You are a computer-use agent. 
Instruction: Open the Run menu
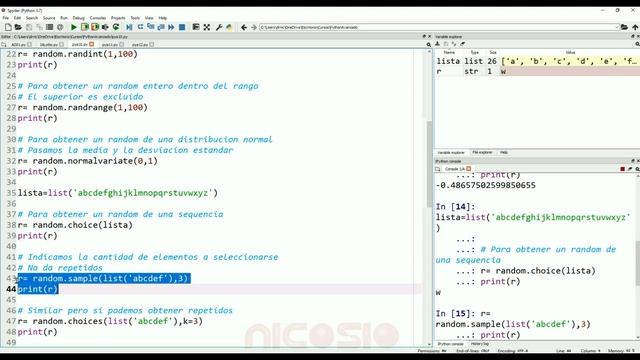point(64,18)
